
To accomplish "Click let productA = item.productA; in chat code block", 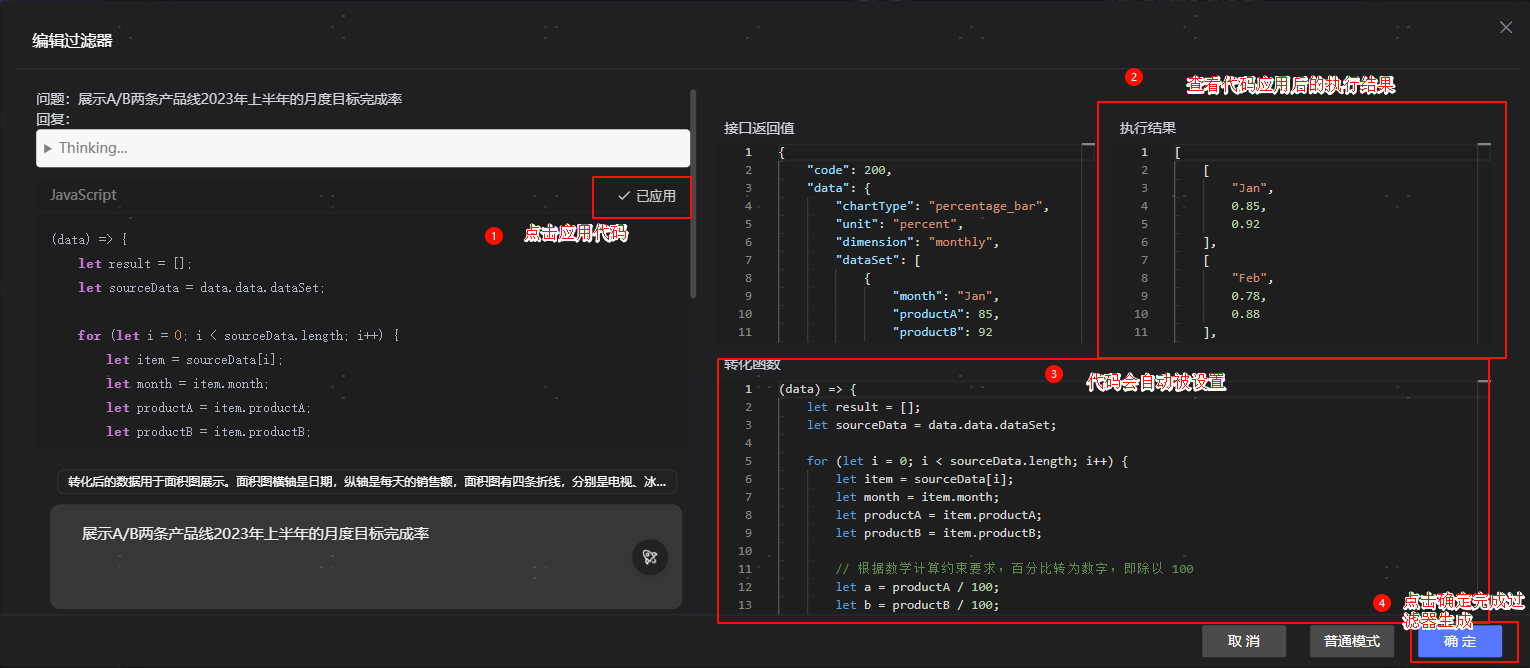I will [x=208, y=407].
